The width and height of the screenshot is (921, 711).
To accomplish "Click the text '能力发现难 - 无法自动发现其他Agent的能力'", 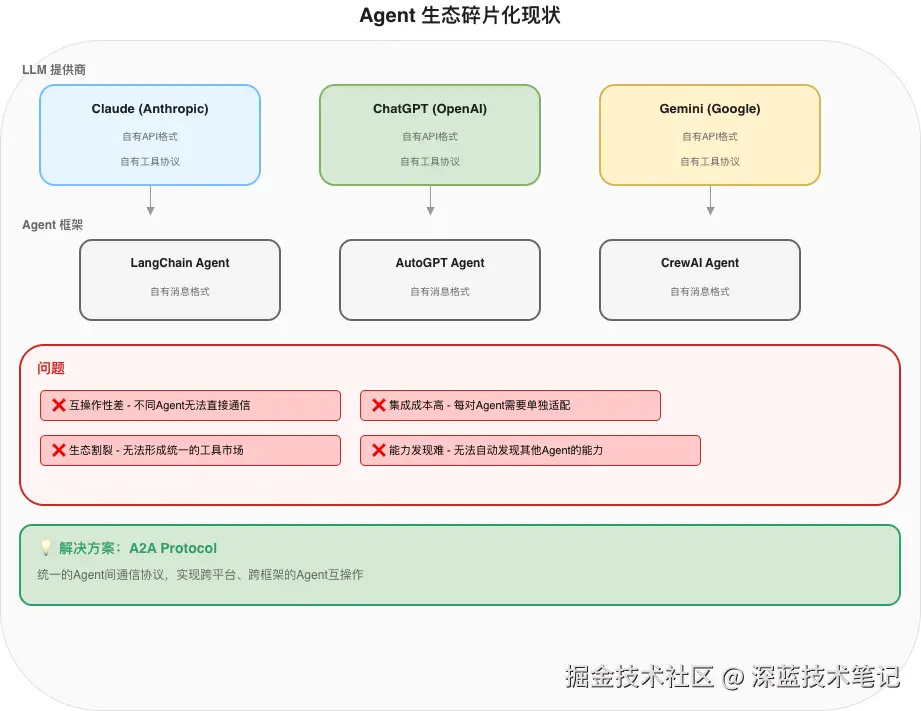I will 496,450.
